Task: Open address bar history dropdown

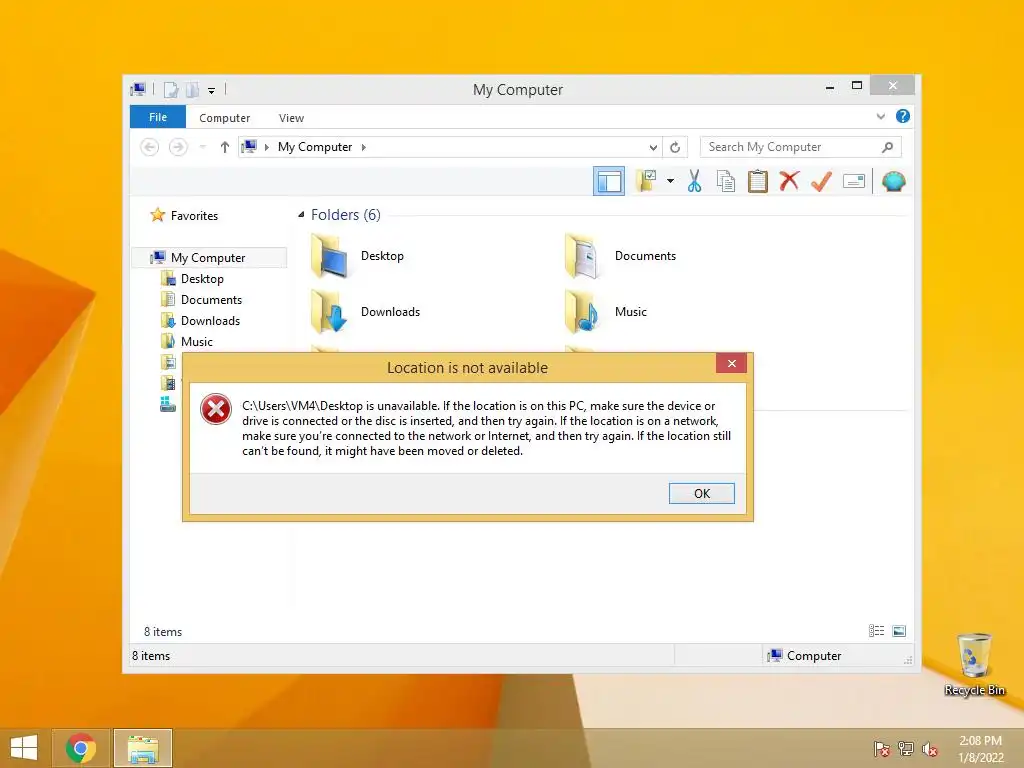Action: 653,148
